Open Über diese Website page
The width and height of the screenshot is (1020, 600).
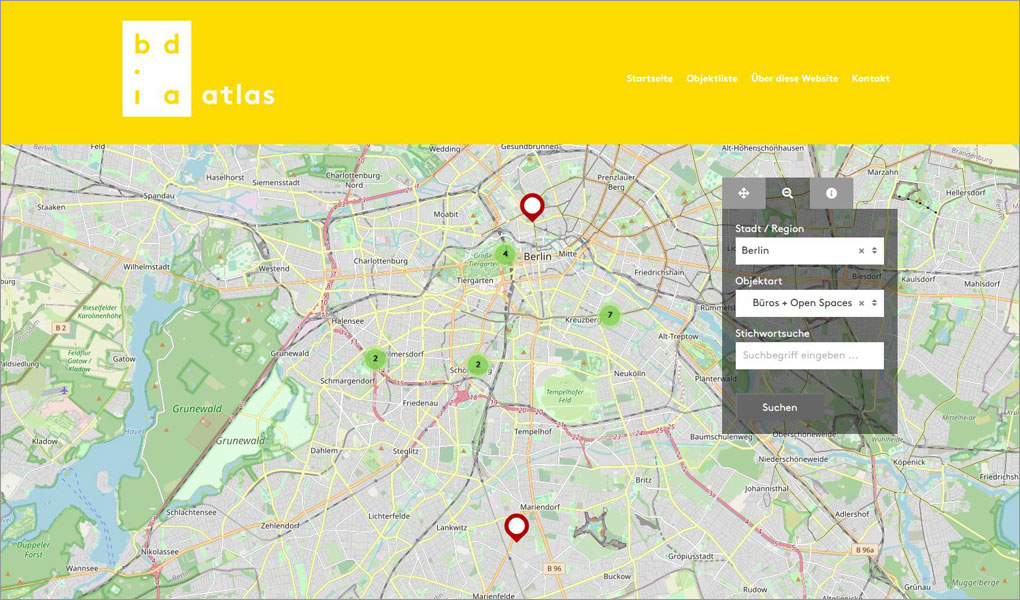coord(794,79)
